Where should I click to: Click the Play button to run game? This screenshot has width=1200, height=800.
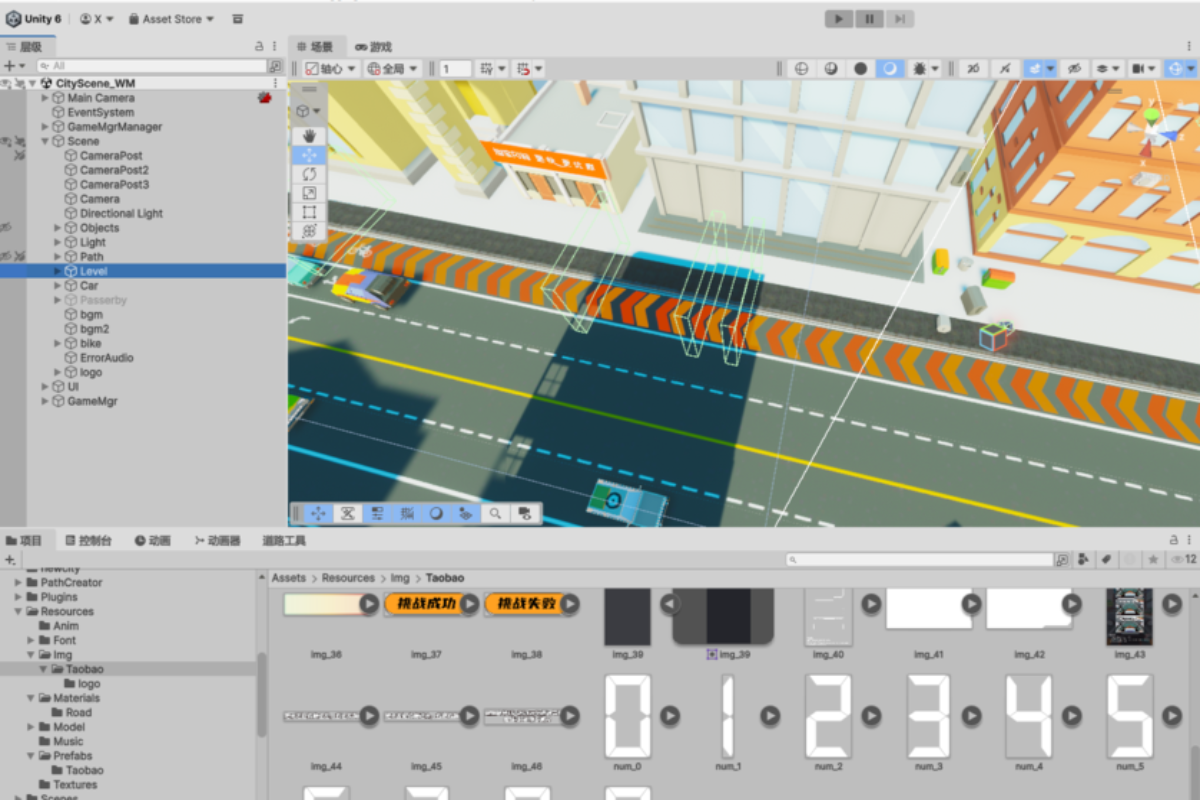click(839, 19)
